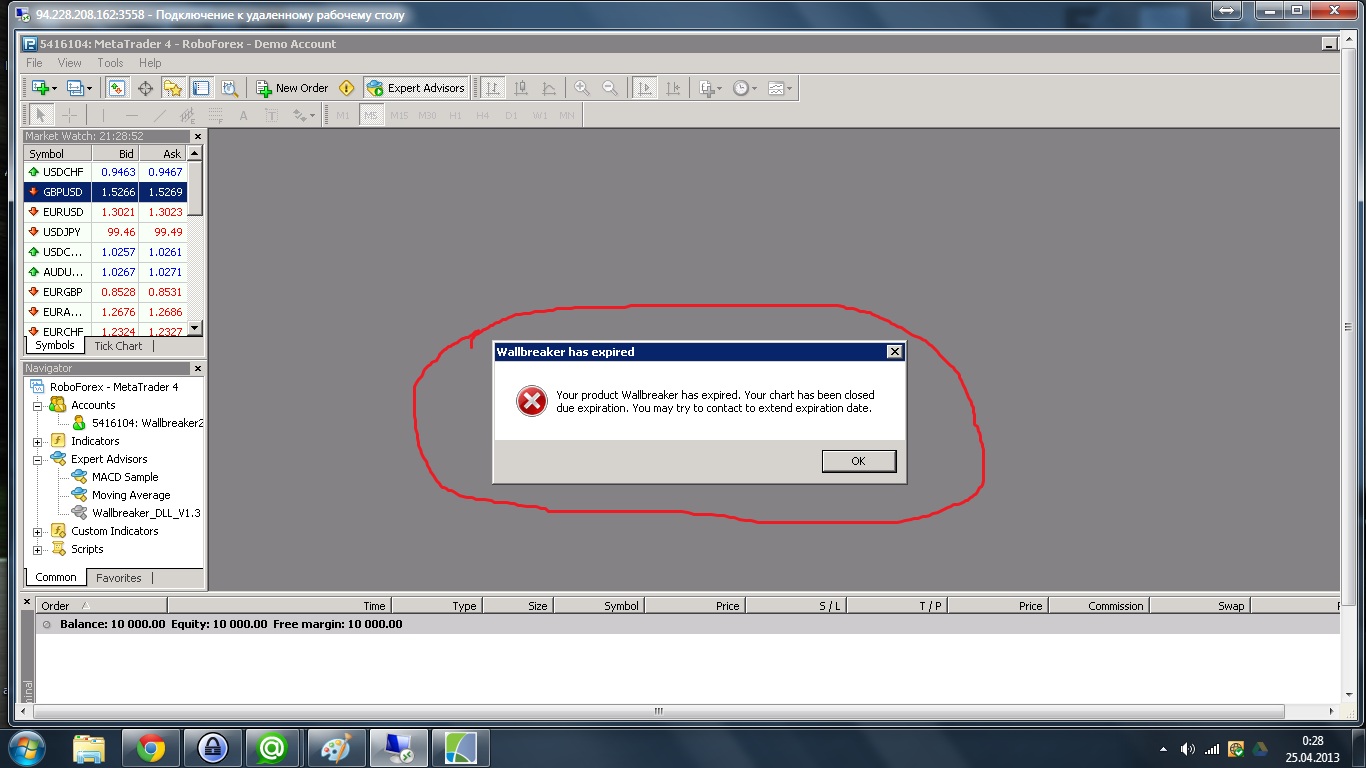
Task: Click the Market Watch scroll down arrow
Action: 195,328
